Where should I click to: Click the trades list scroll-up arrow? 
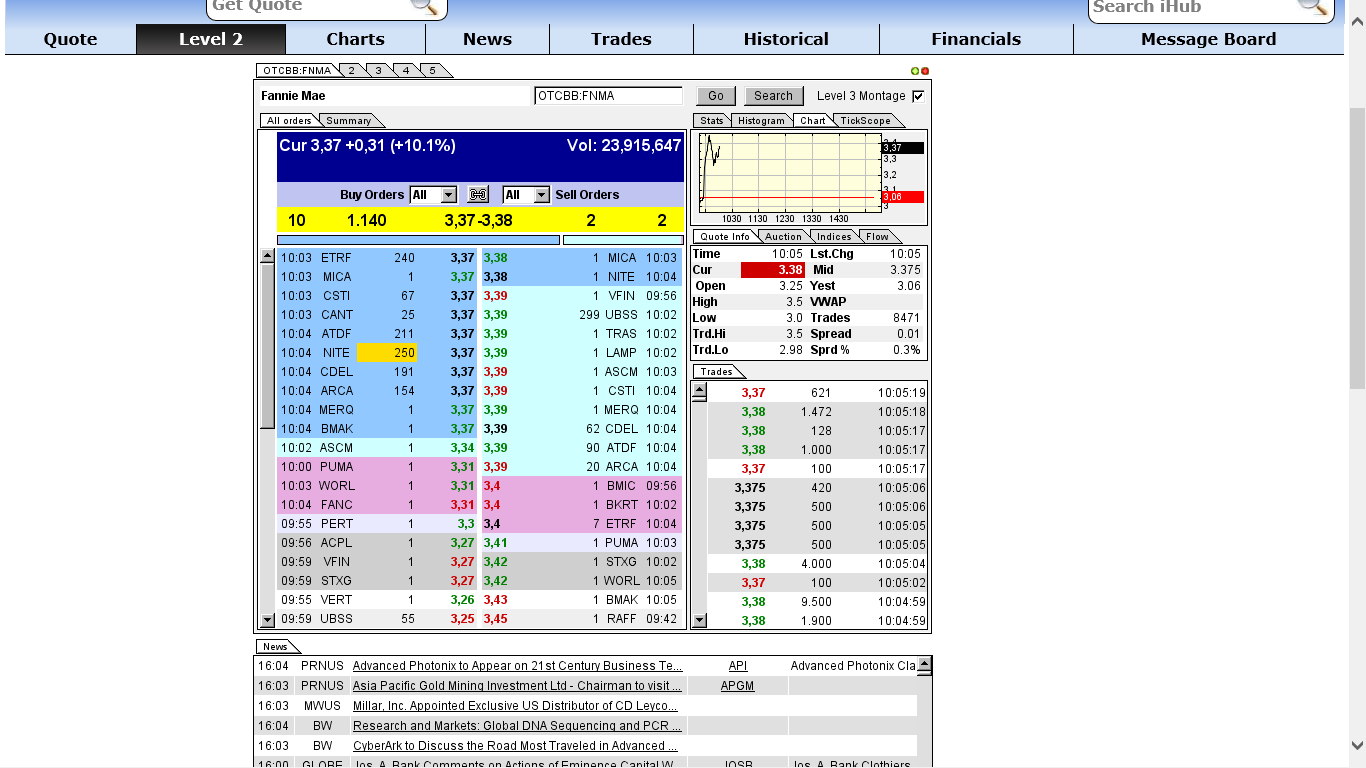click(x=699, y=390)
